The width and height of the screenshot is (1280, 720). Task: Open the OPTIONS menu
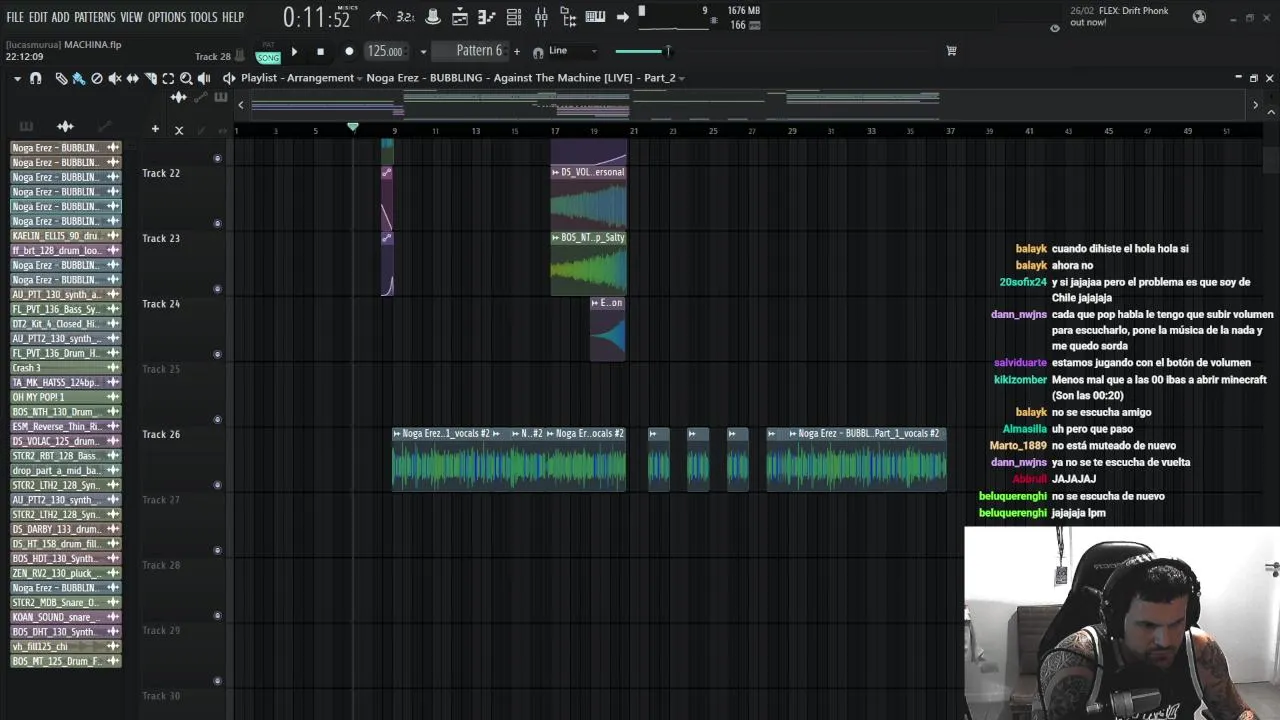coord(167,17)
